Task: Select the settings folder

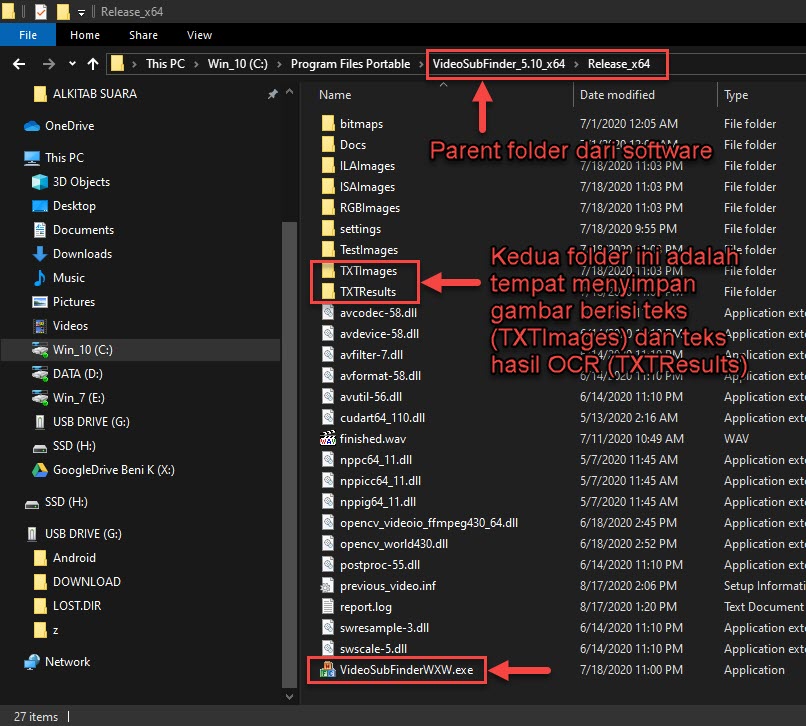Action: coord(360,229)
